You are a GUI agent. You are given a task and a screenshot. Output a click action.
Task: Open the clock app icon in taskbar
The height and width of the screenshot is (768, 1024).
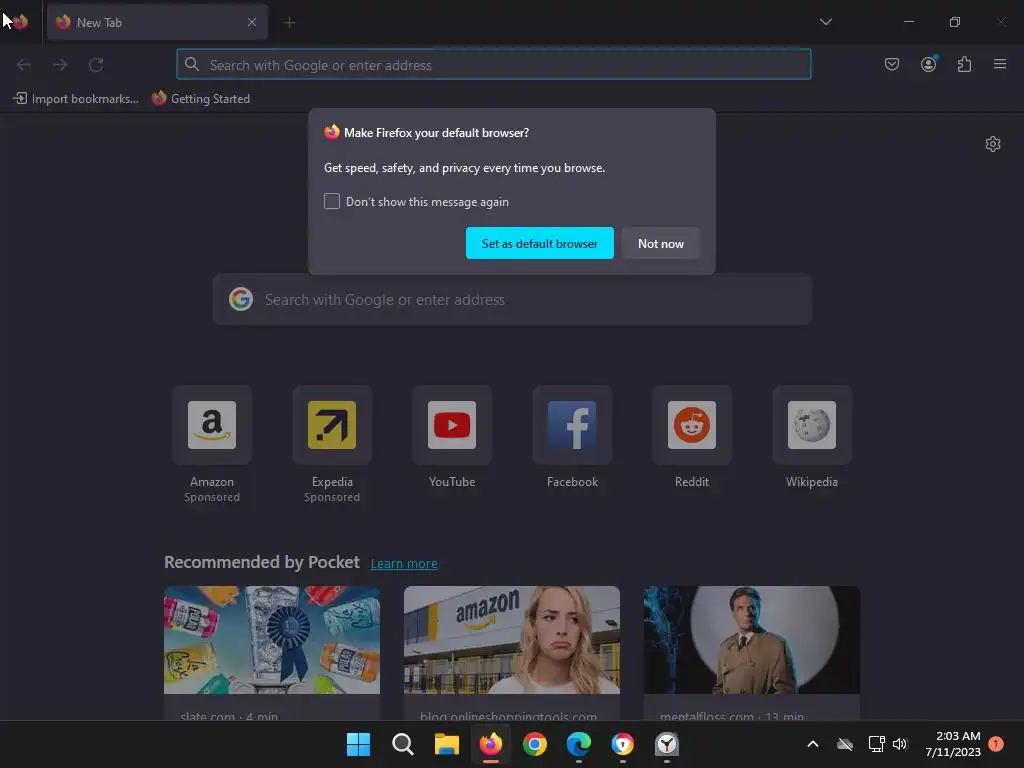667,744
